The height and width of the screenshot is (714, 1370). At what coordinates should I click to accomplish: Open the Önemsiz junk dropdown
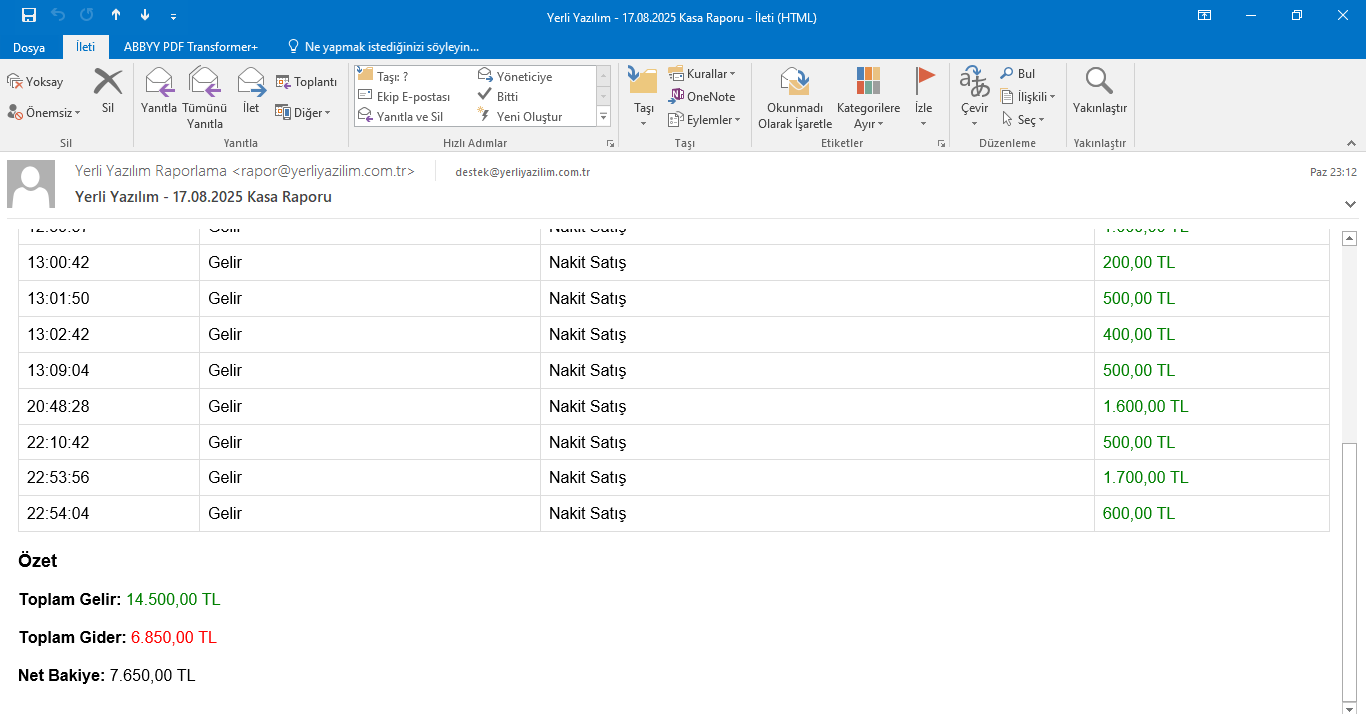click(44, 113)
